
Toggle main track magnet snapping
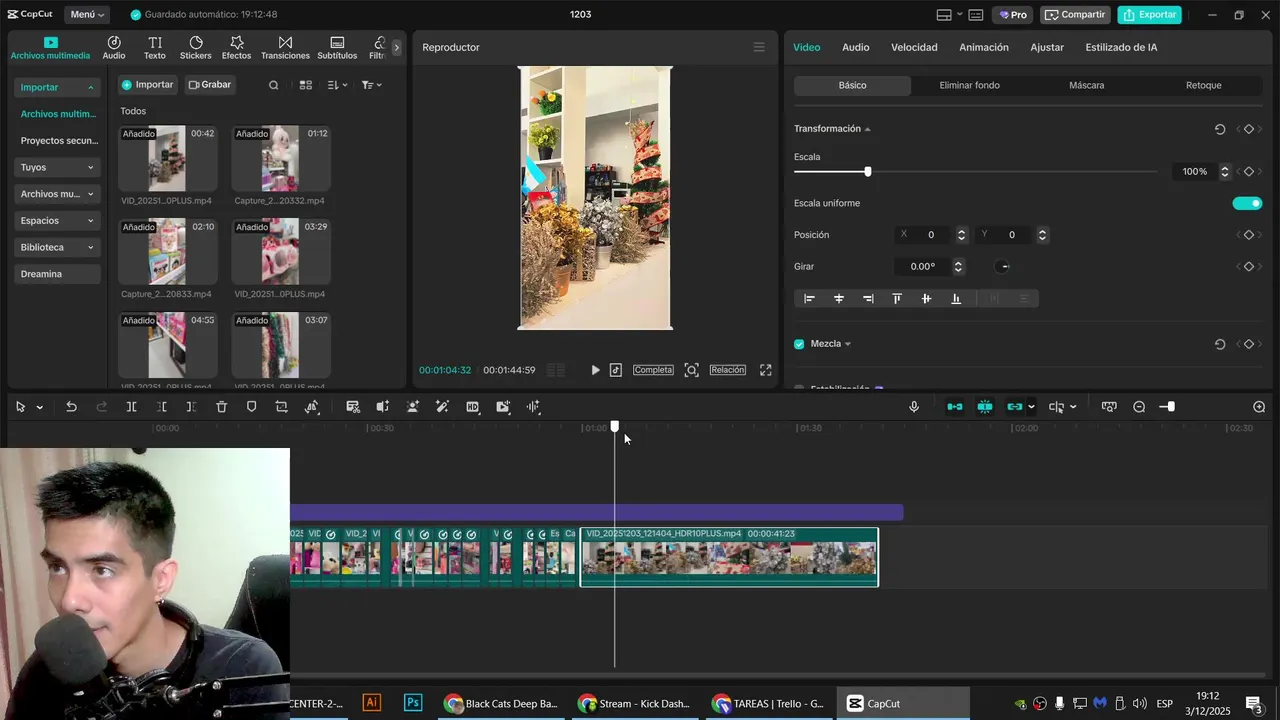coord(955,407)
